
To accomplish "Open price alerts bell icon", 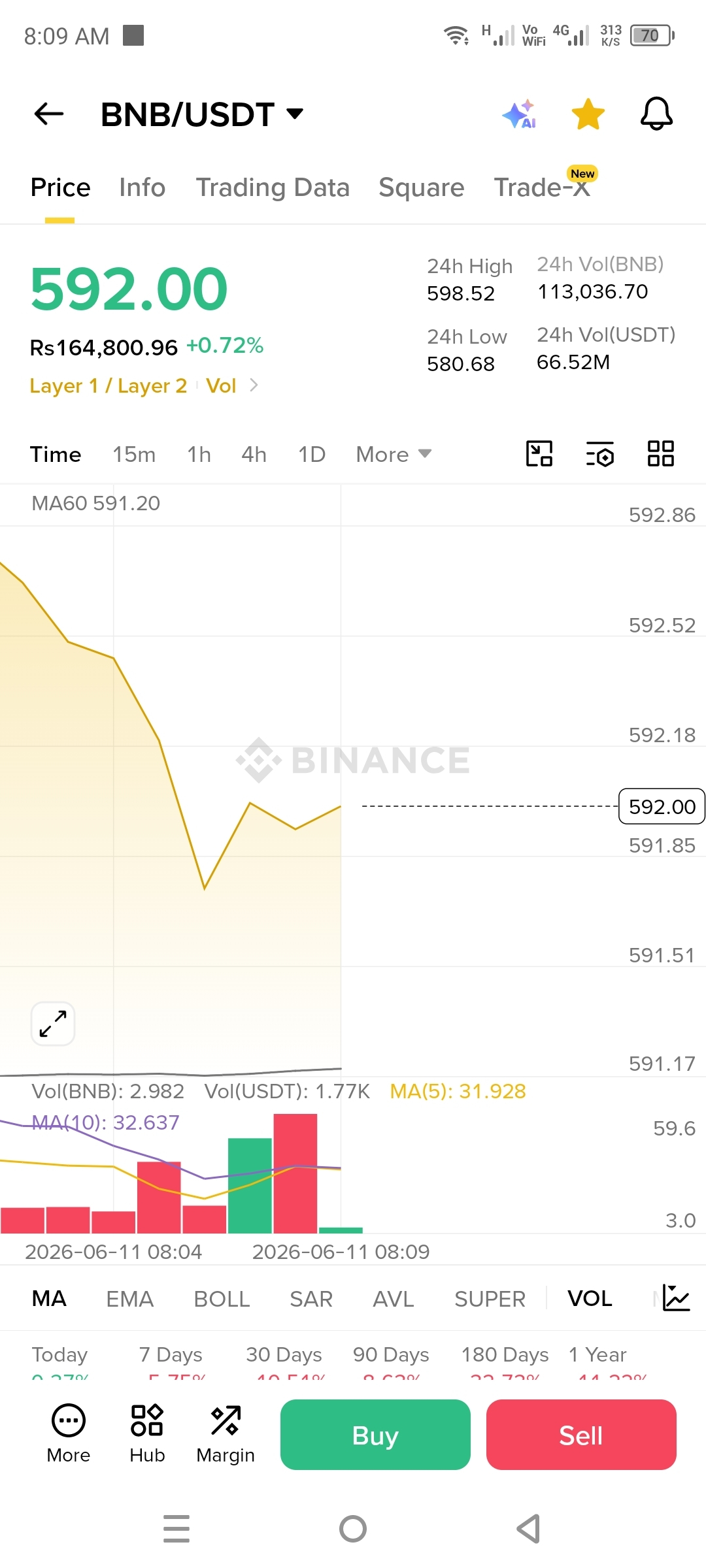I will pyautogui.click(x=656, y=114).
